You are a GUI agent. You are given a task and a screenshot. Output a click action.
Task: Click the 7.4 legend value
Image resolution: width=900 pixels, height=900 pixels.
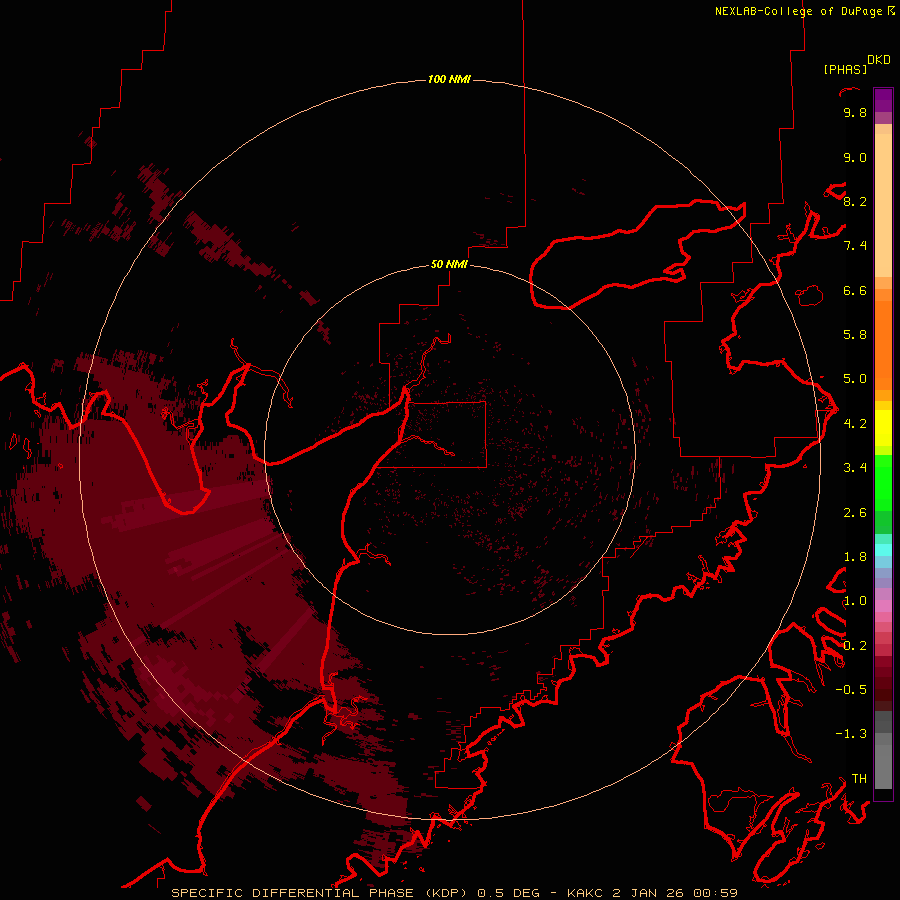(x=855, y=246)
